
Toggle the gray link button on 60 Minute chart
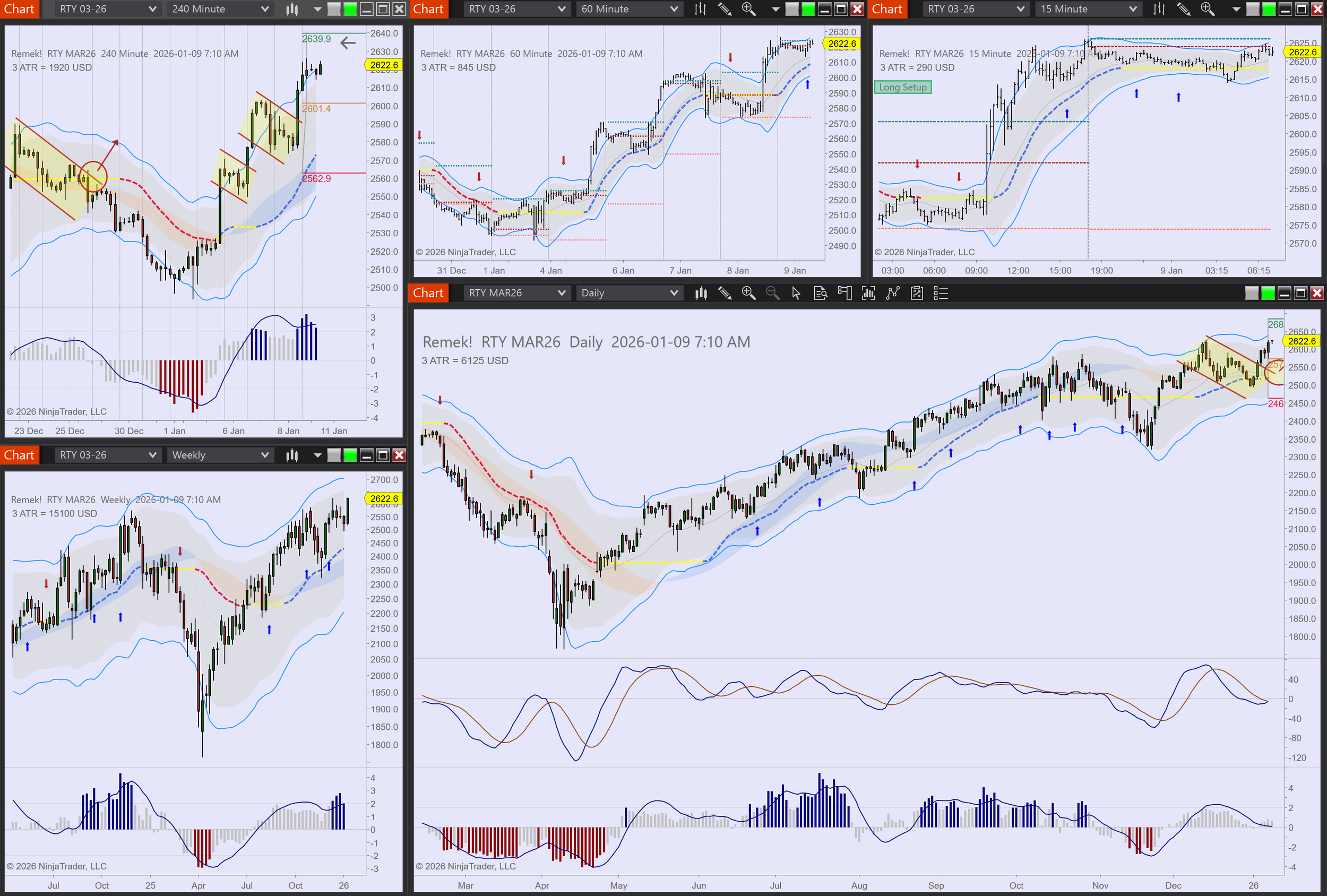[792, 9]
